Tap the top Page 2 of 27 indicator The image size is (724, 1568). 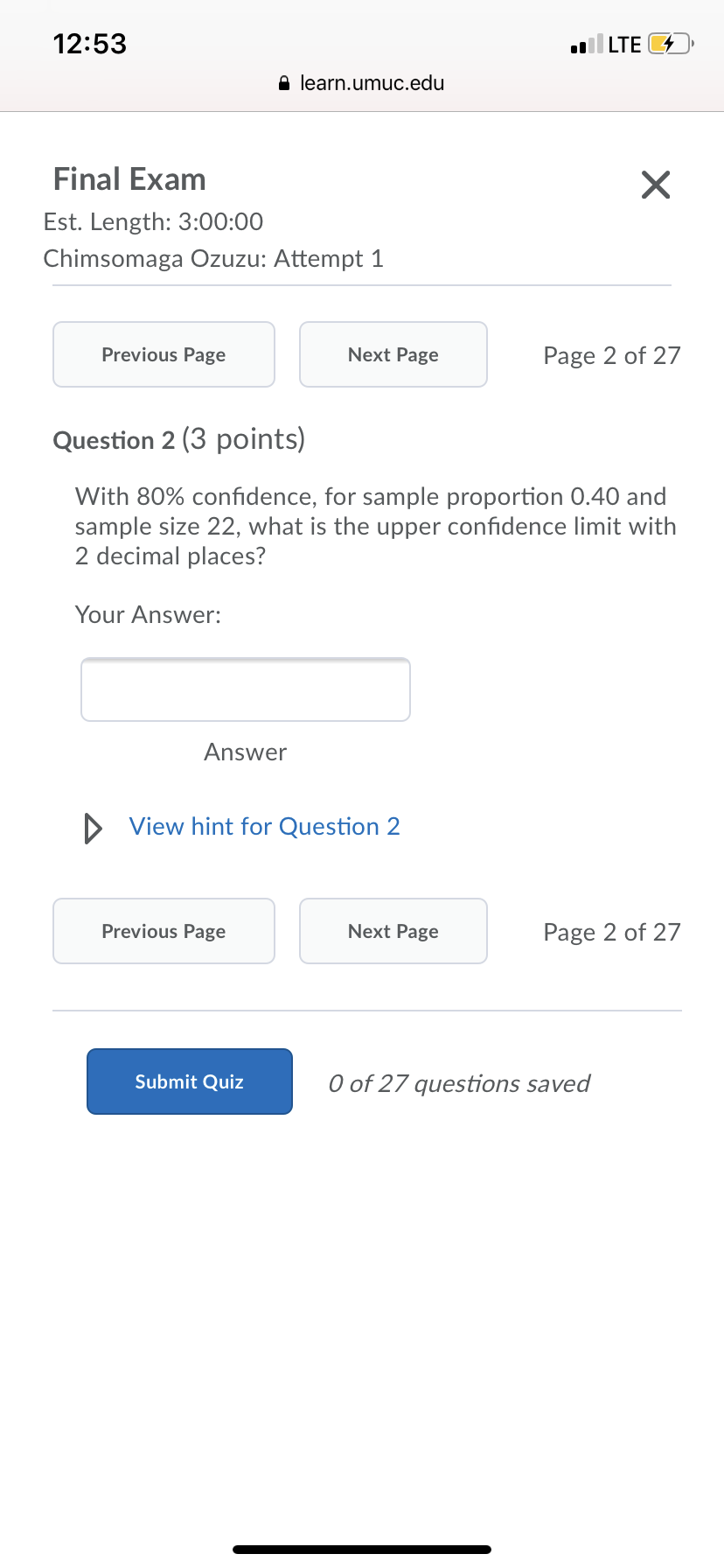click(611, 355)
